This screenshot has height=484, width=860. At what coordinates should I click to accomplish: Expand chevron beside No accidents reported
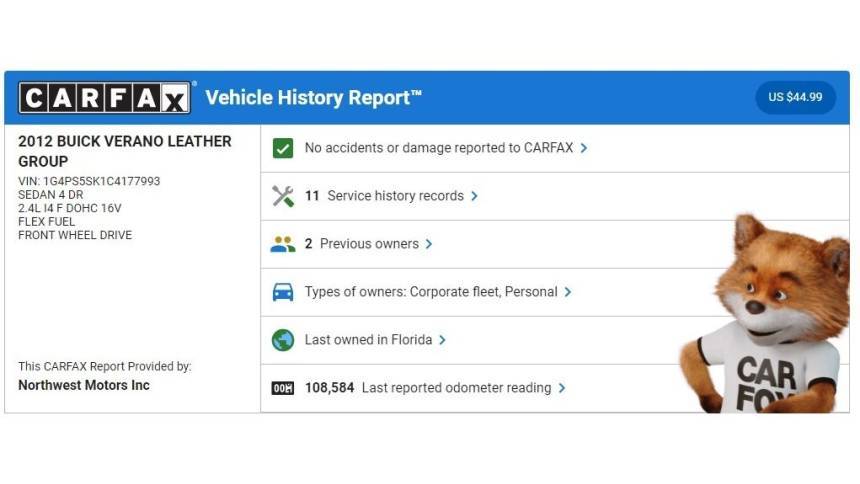584,148
